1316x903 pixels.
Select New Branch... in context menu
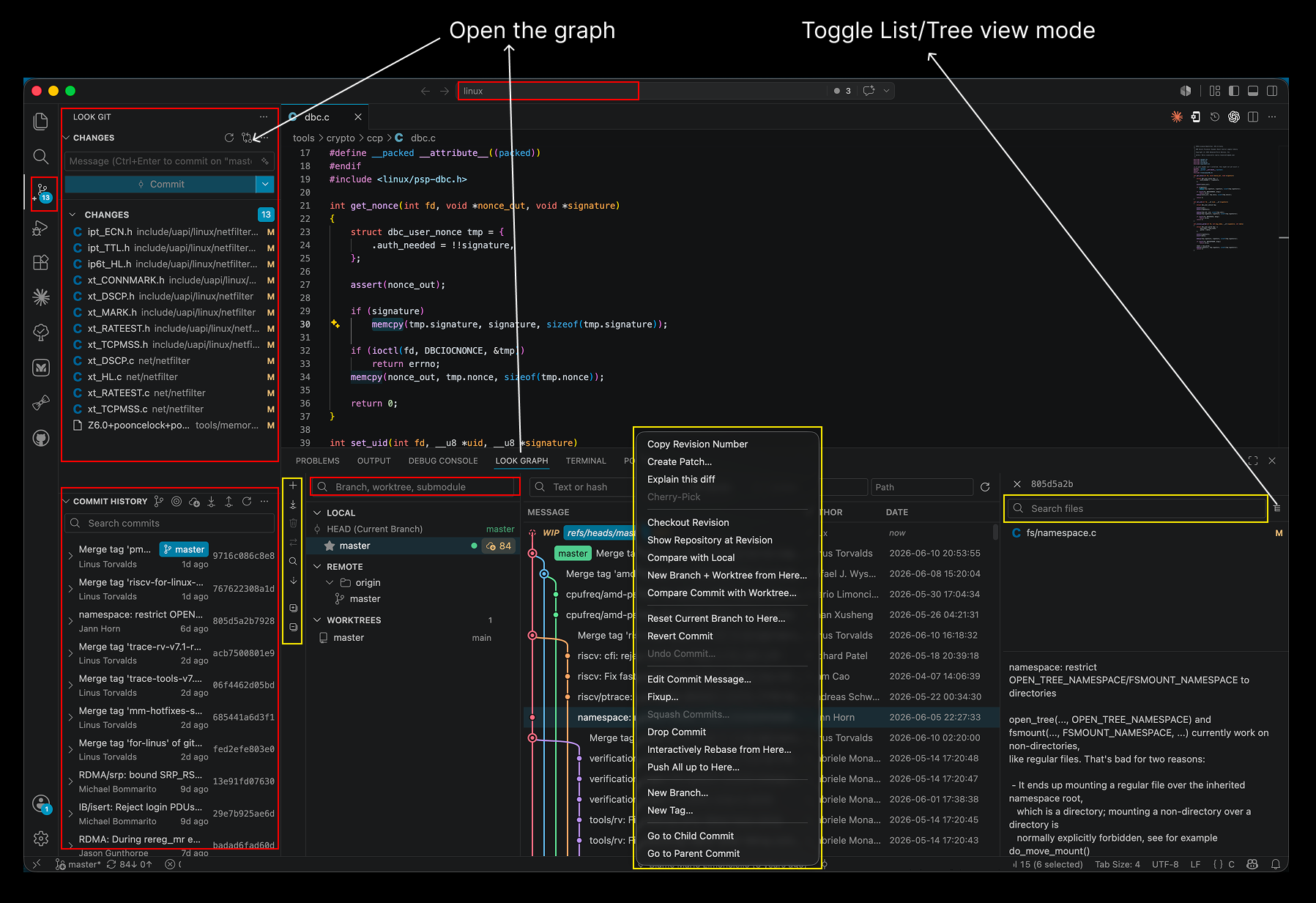click(677, 792)
